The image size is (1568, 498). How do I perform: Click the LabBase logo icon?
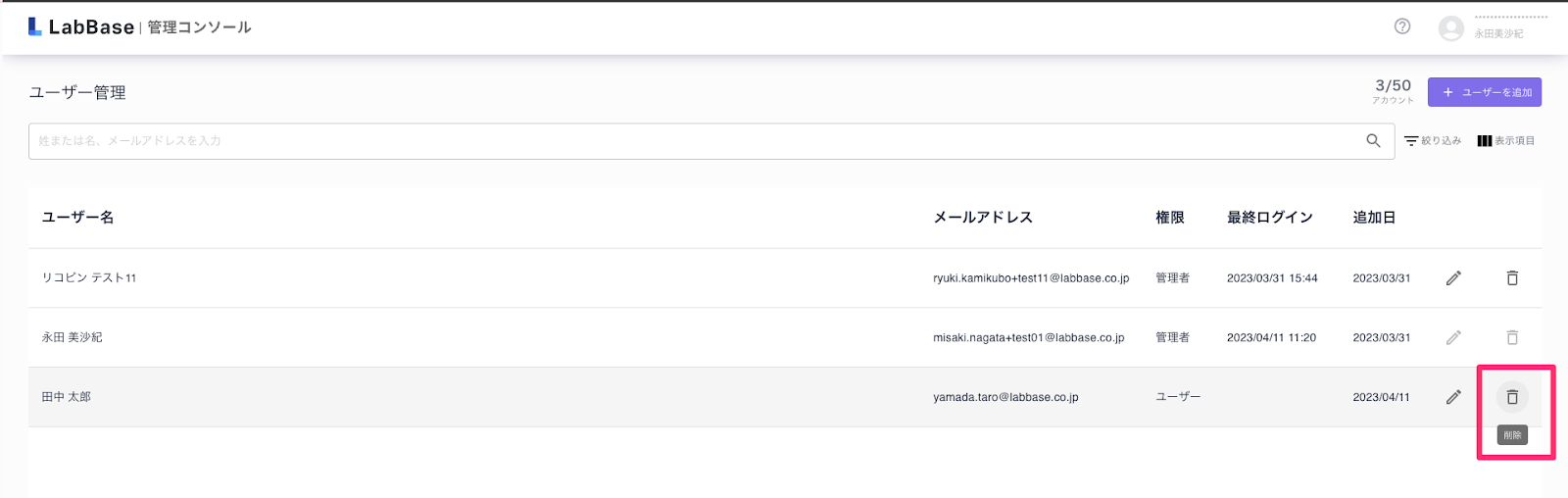pos(35,26)
